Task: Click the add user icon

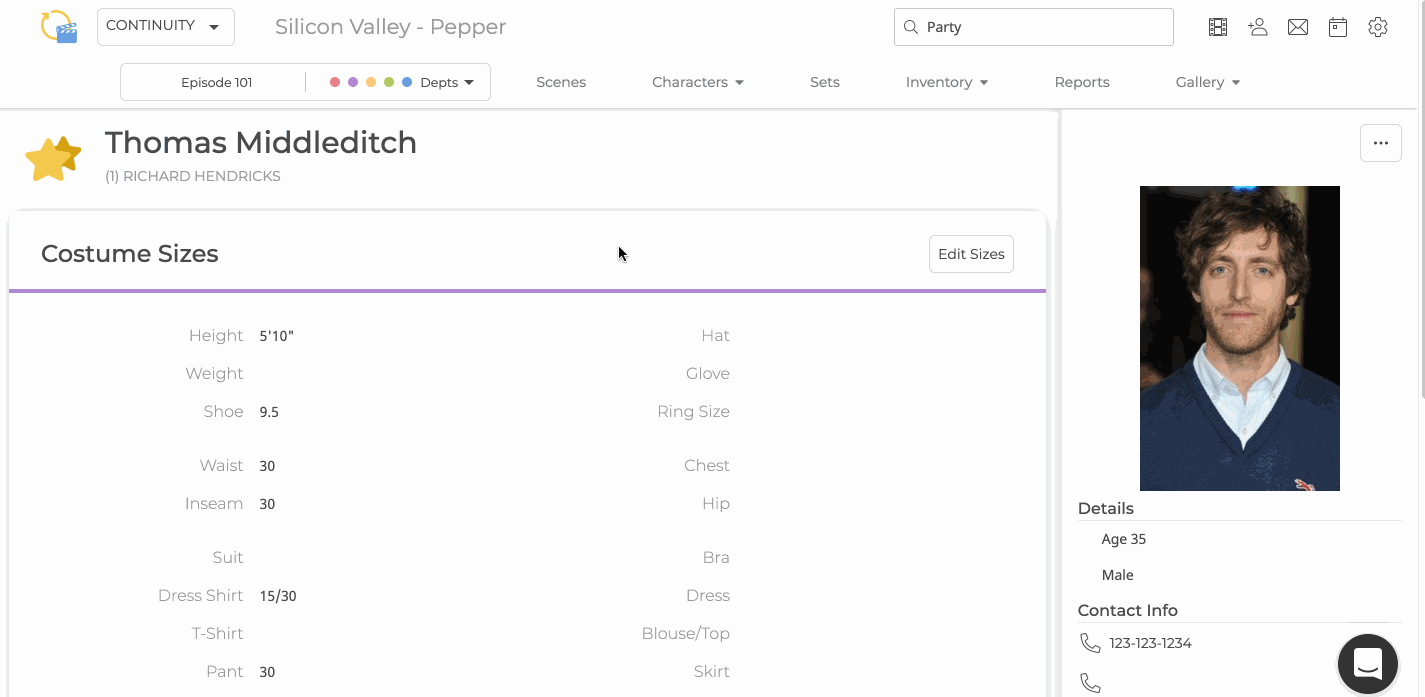Action: click(x=1258, y=27)
